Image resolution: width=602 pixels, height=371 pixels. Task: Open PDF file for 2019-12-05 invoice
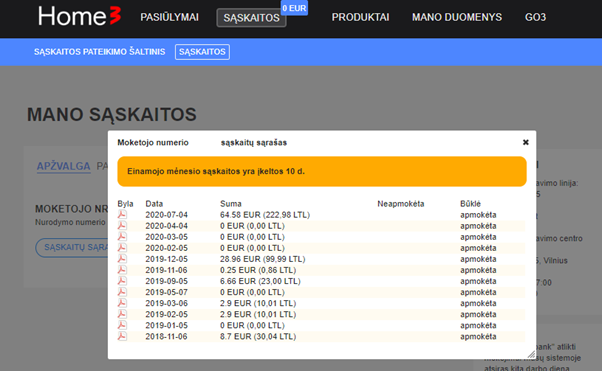[x=122, y=259]
